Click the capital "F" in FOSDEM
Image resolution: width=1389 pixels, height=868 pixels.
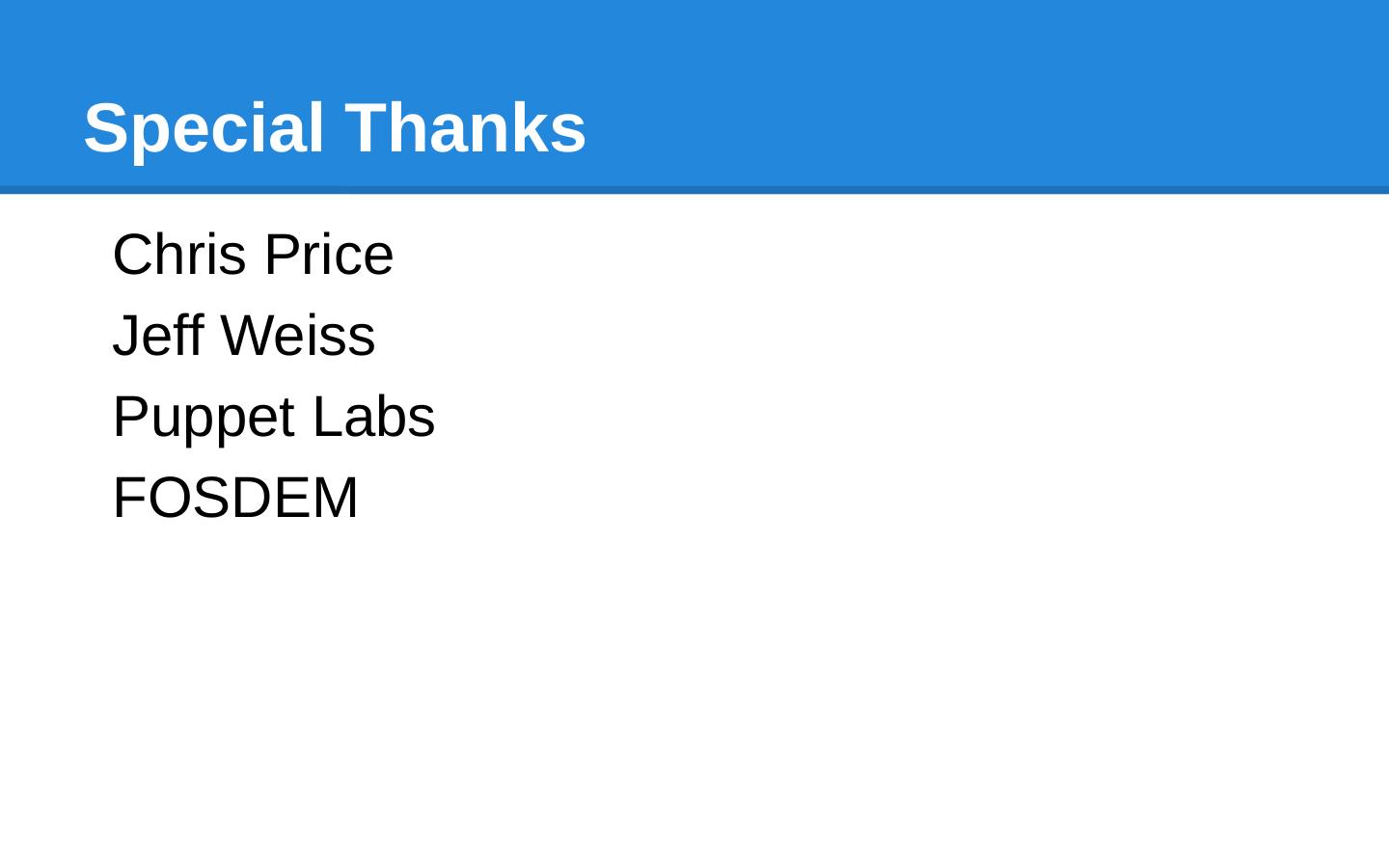point(126,498)
